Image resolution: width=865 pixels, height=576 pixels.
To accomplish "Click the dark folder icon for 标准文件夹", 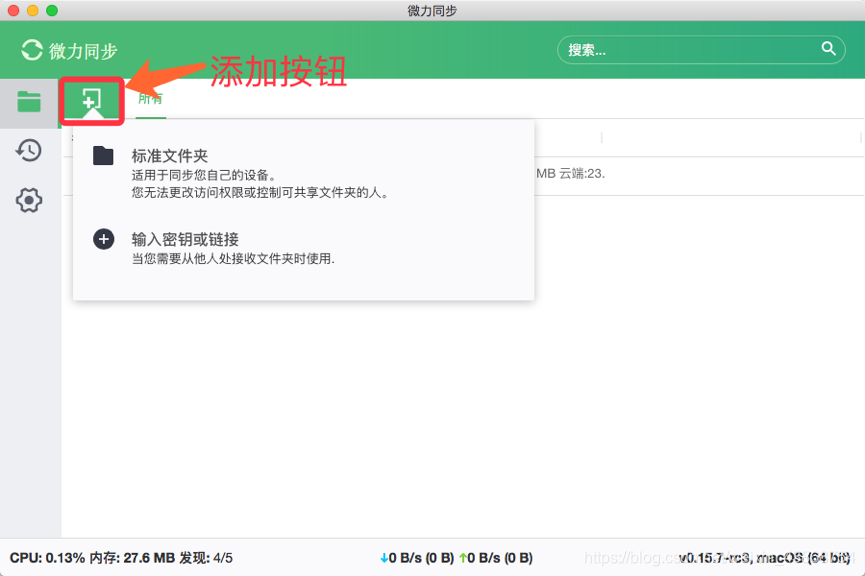I will click(x=103, y=156).
